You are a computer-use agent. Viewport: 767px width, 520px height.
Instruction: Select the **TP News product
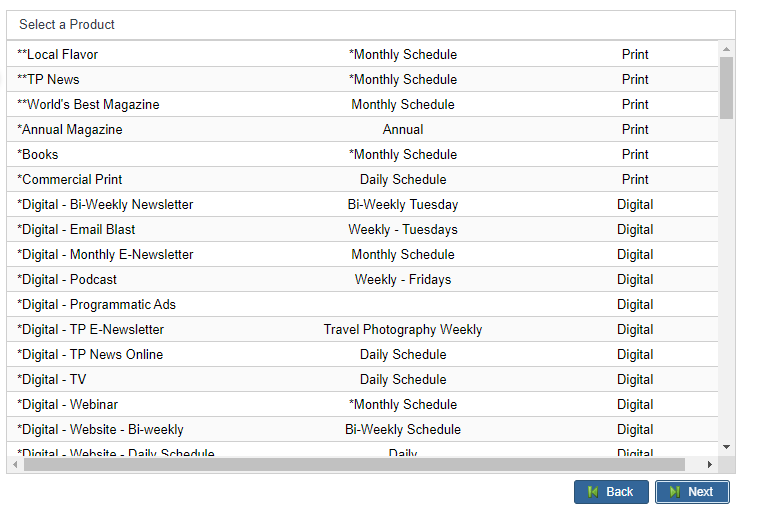click(362, 79)
